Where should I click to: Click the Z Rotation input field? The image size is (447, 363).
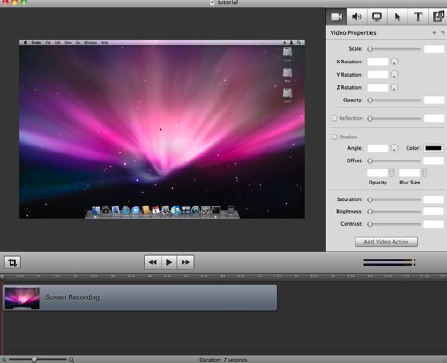378,88
